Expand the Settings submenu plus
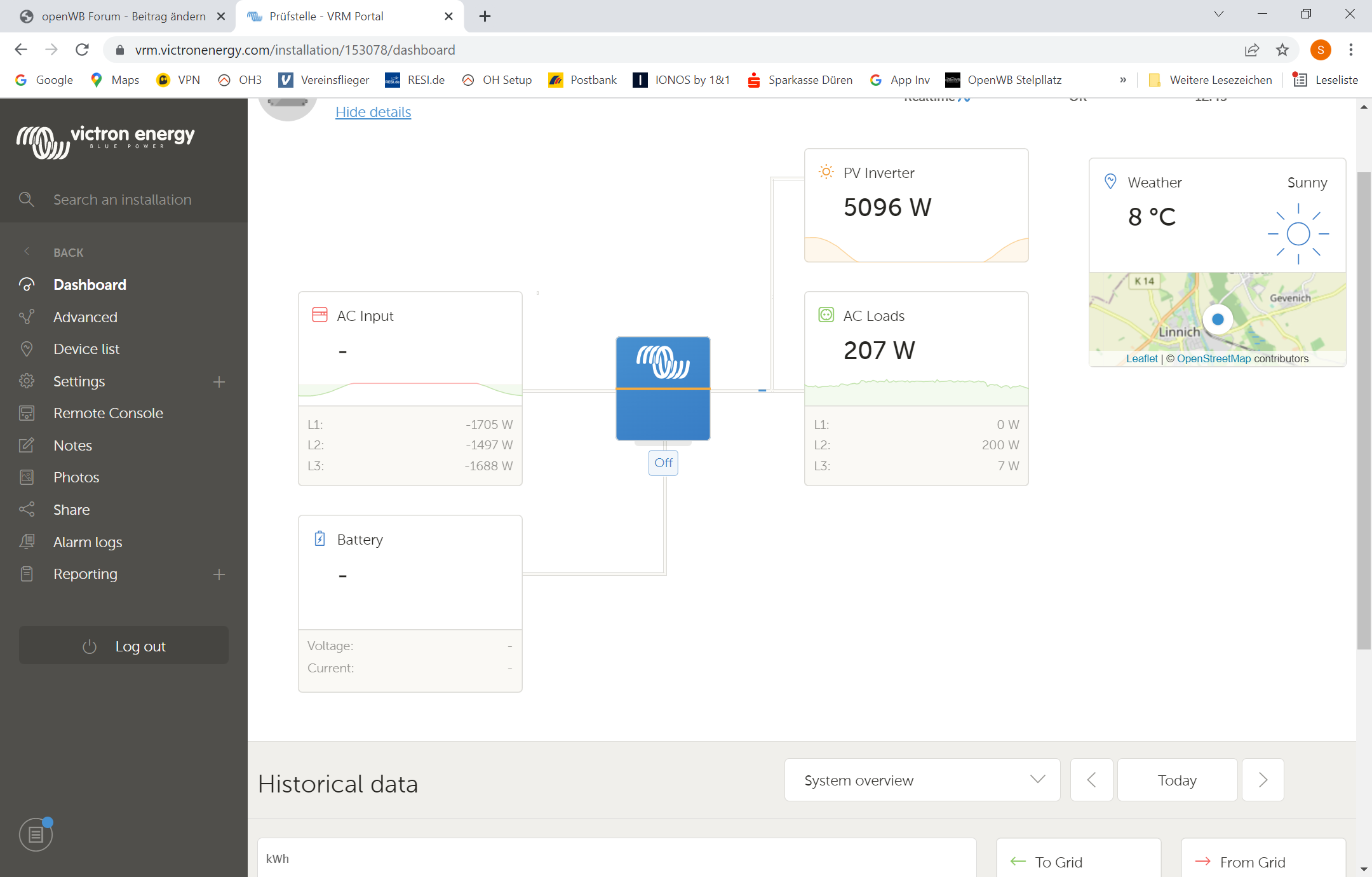The width and height of the screenshot is (1372, 877). coord(219,381)
